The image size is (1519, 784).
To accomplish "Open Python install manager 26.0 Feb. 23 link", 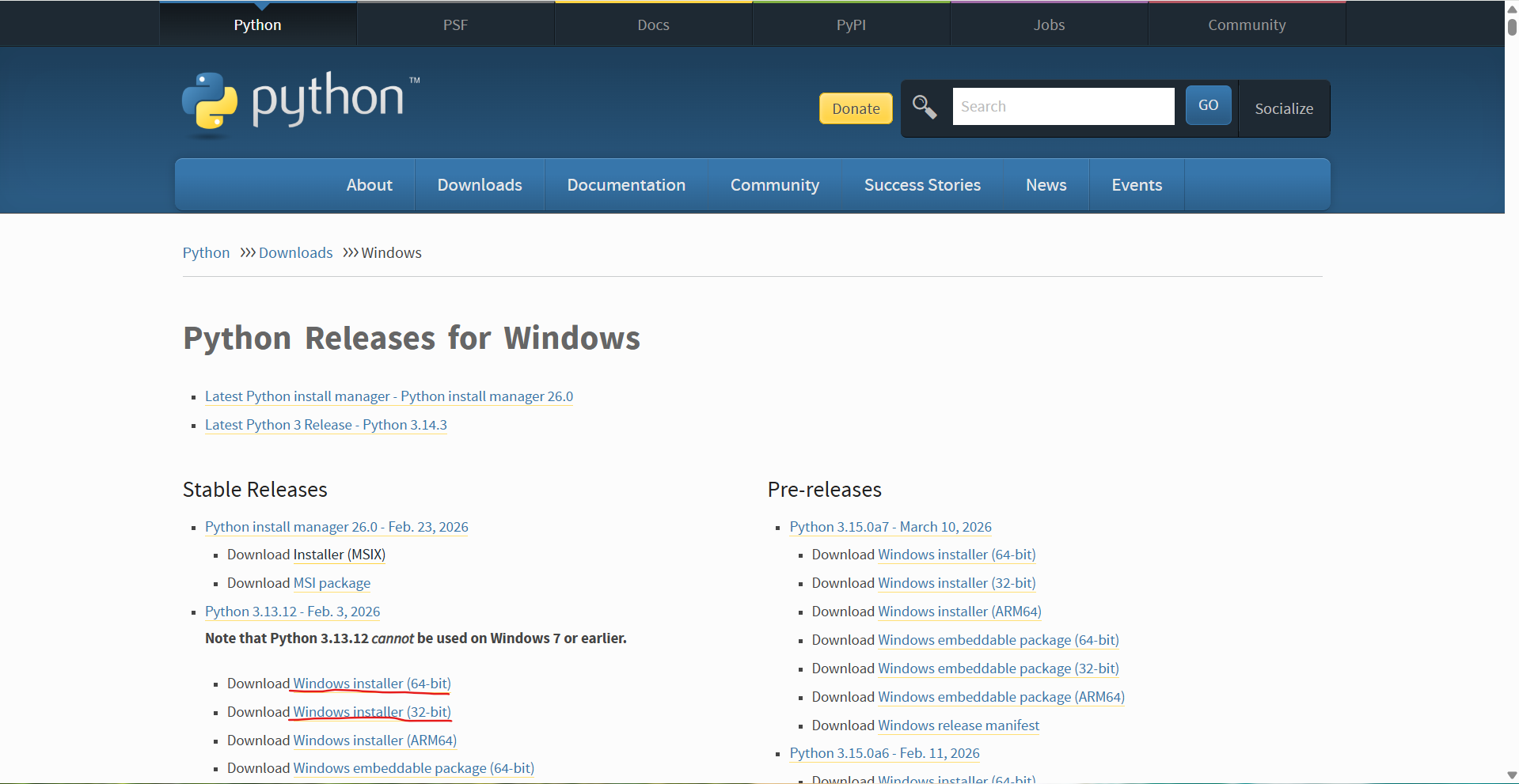I will point(336,527).
